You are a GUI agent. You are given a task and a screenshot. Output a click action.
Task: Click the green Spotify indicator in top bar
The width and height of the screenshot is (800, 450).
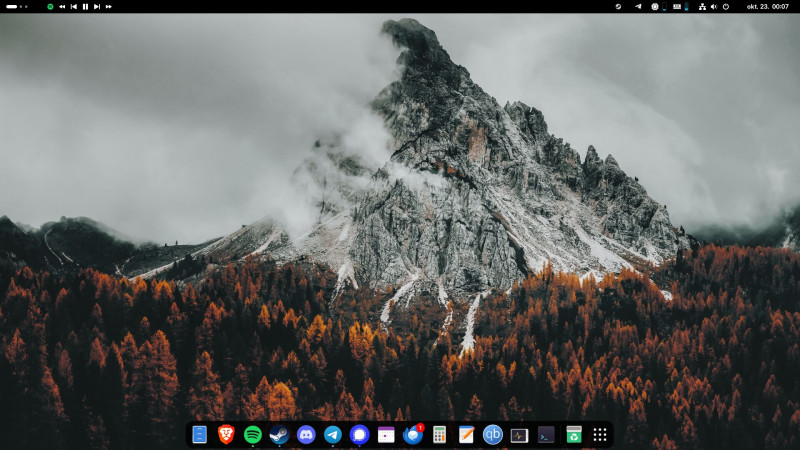(x=50, y=7)
